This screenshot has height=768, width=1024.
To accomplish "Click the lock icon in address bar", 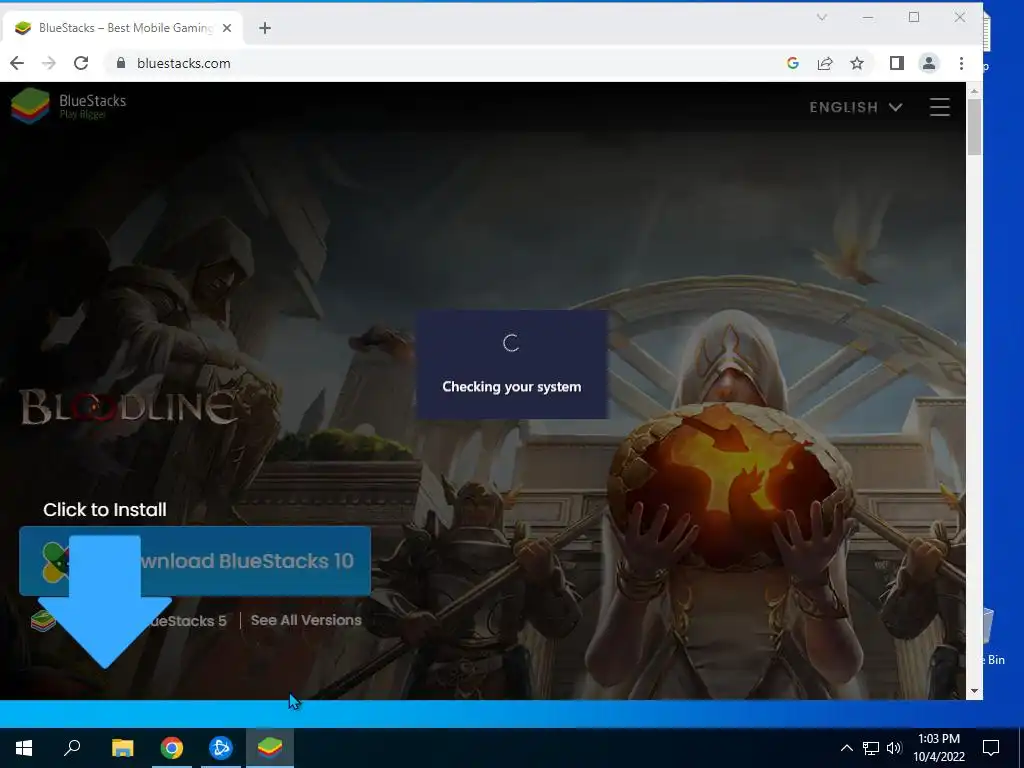I will point(120,63).
